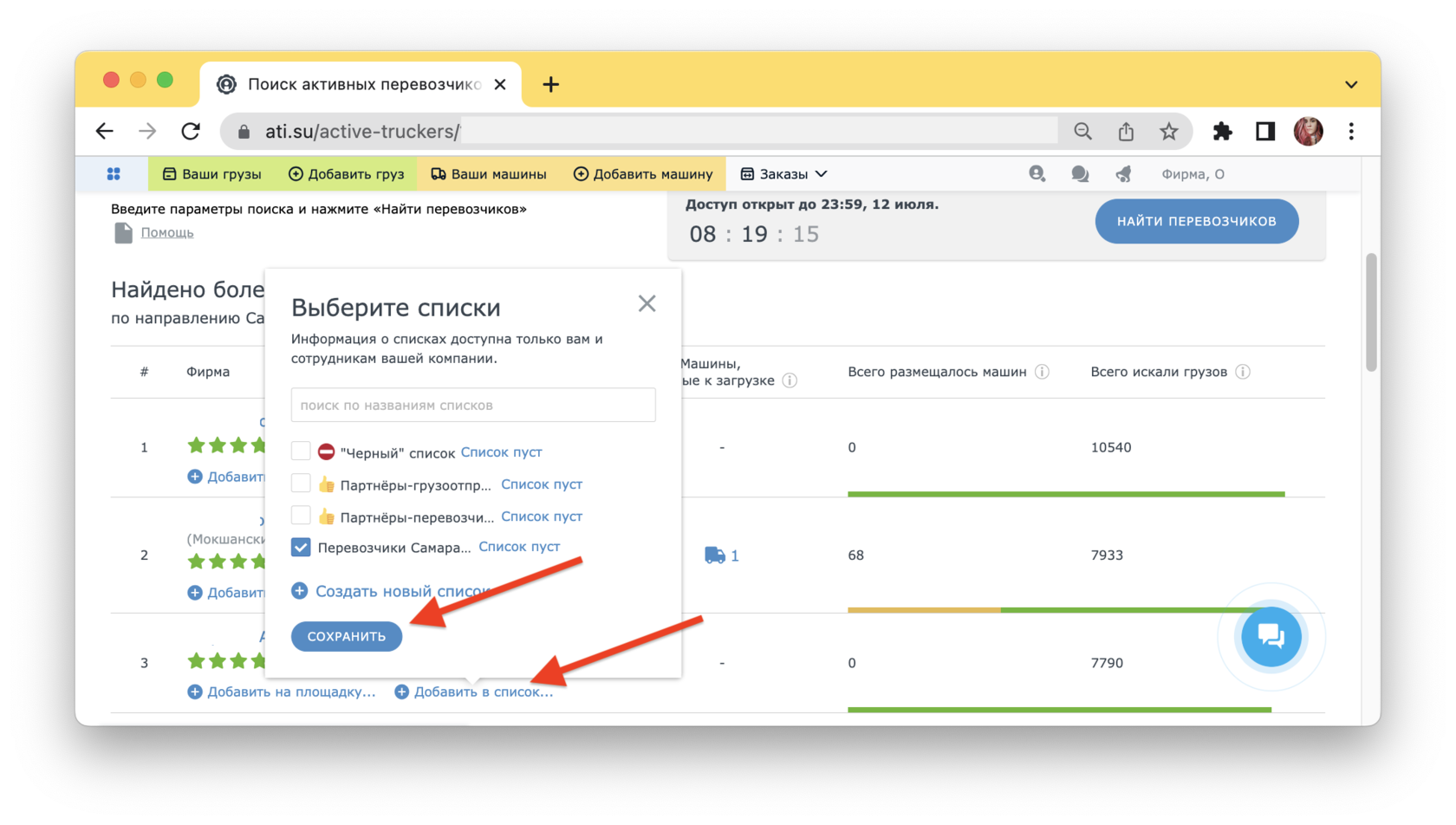Click the green progress bar in row 3

(x=1059, y=710)
